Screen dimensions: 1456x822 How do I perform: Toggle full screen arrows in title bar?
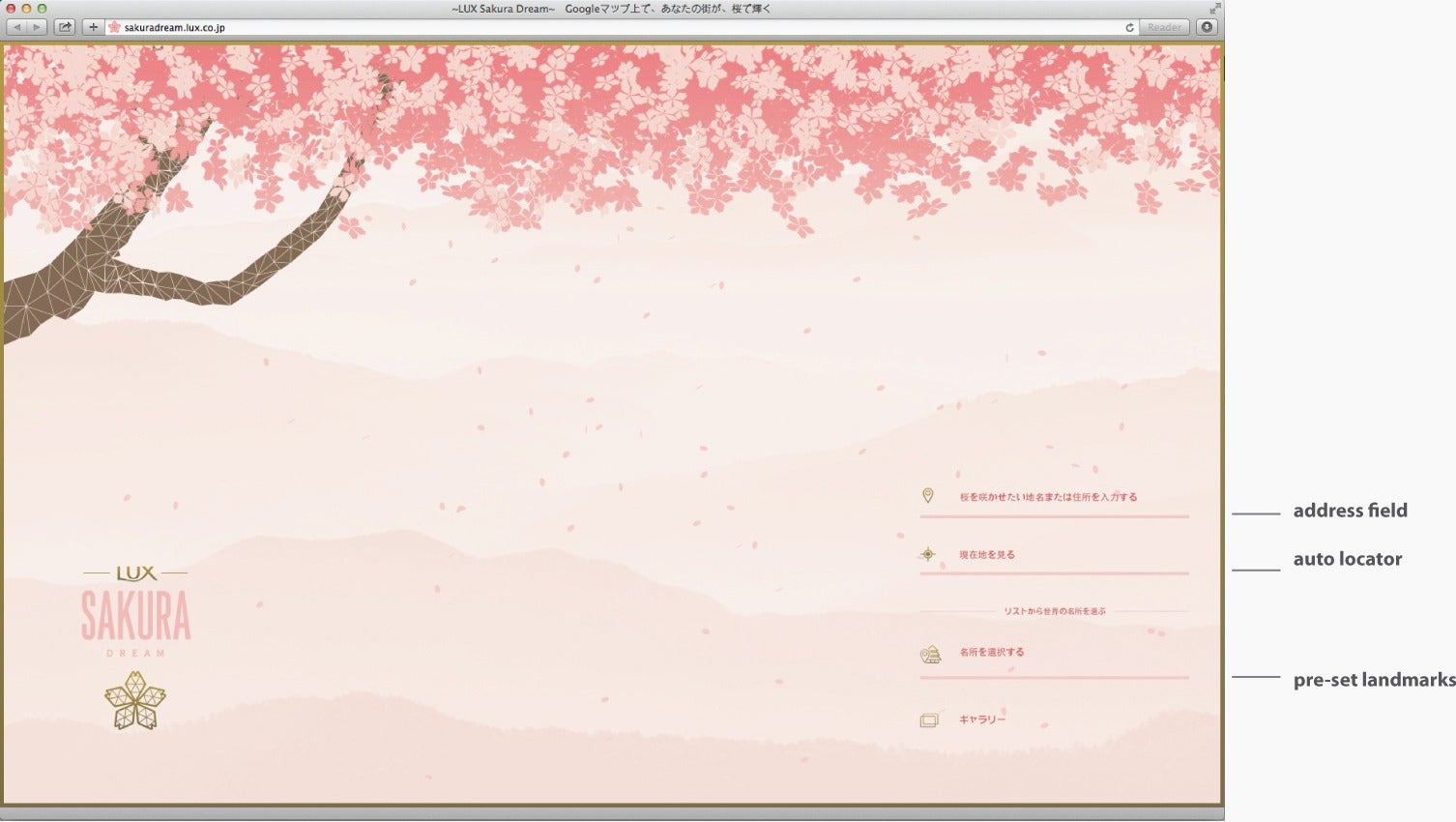pyautogui.click(x=1215, y=9)
